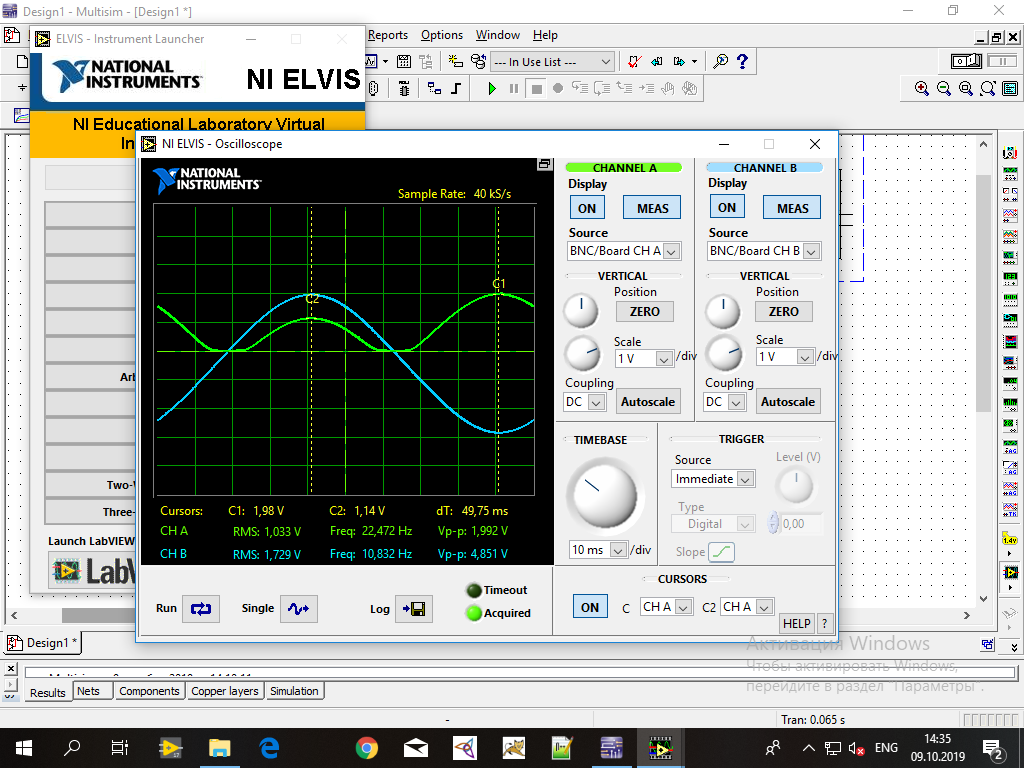Toggle the Cursors ON button
This screenshot has height=768, width=1024.
590,607
